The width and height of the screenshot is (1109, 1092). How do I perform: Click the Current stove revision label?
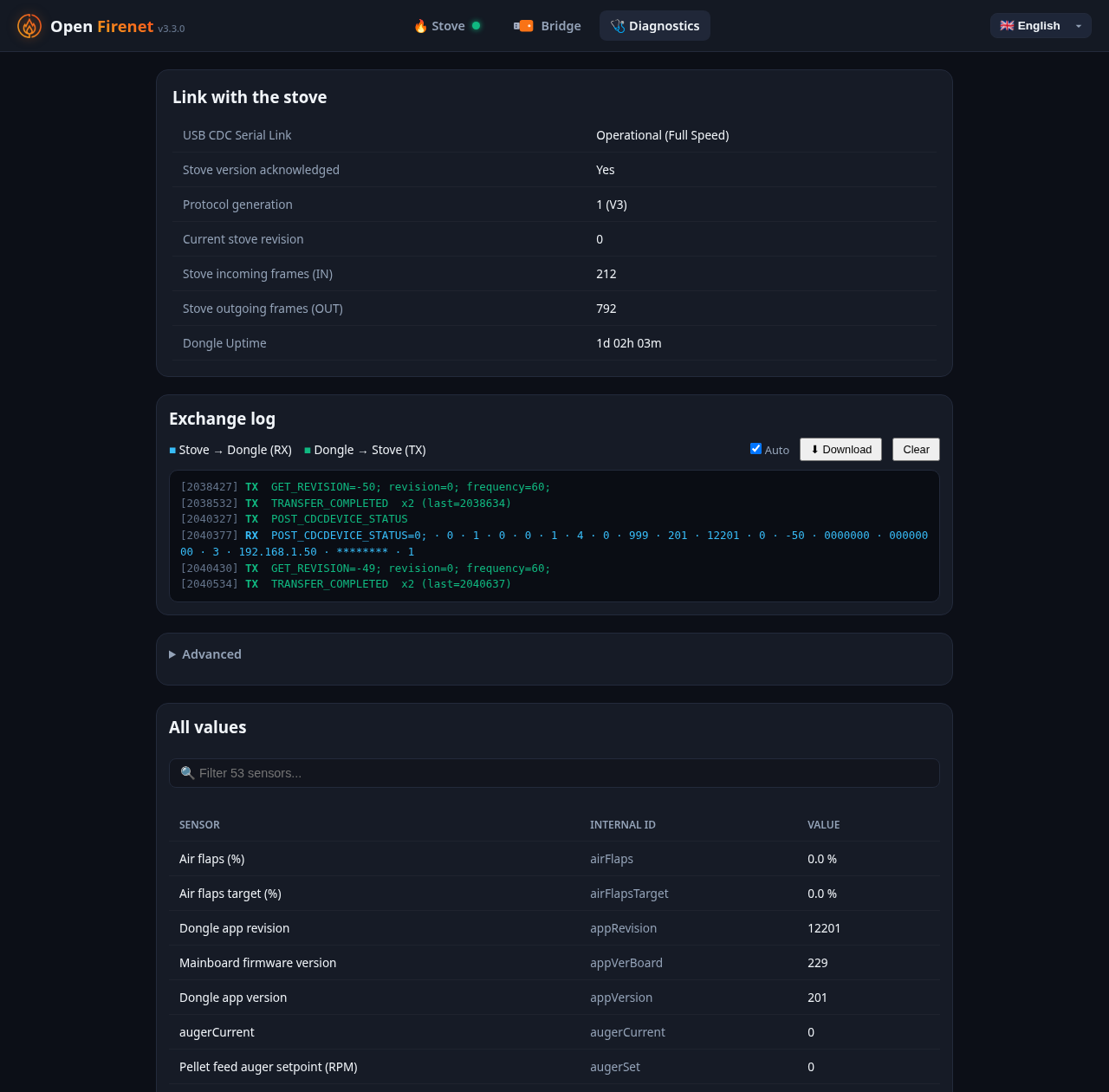click(243, 239)
